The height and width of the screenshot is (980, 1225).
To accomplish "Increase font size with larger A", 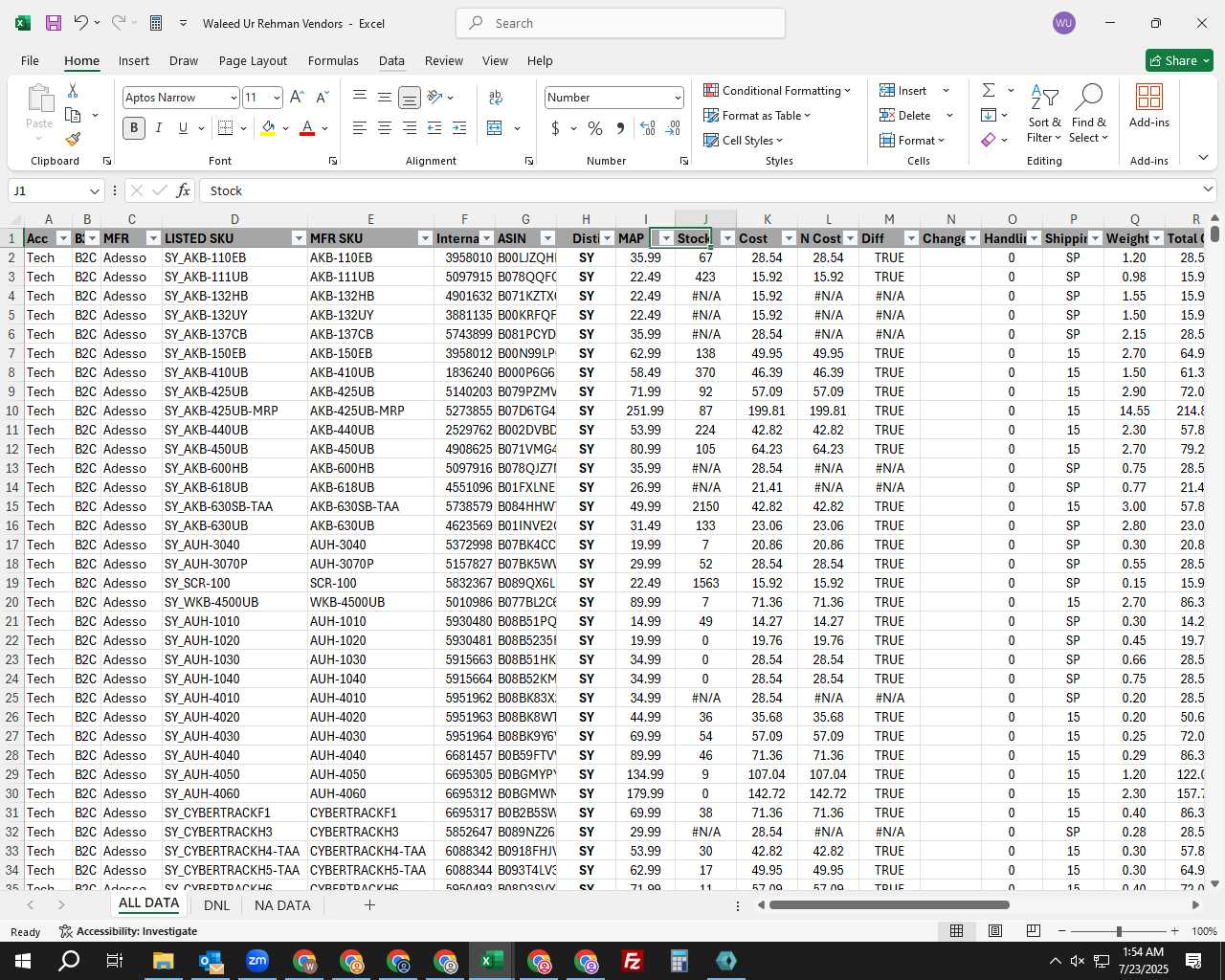I will pos(297,98).
